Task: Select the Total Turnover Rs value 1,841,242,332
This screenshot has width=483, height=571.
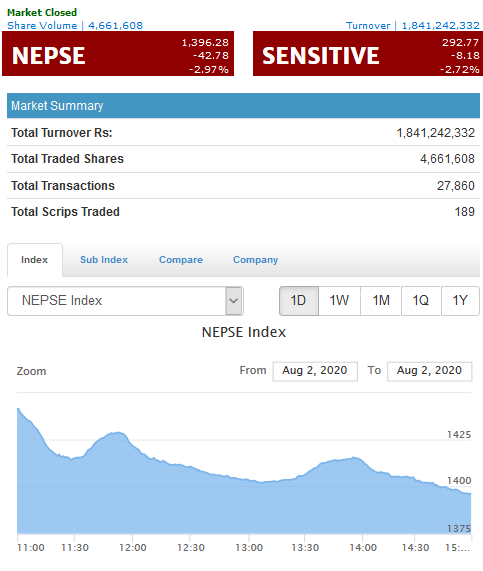Action: [436, 133]
